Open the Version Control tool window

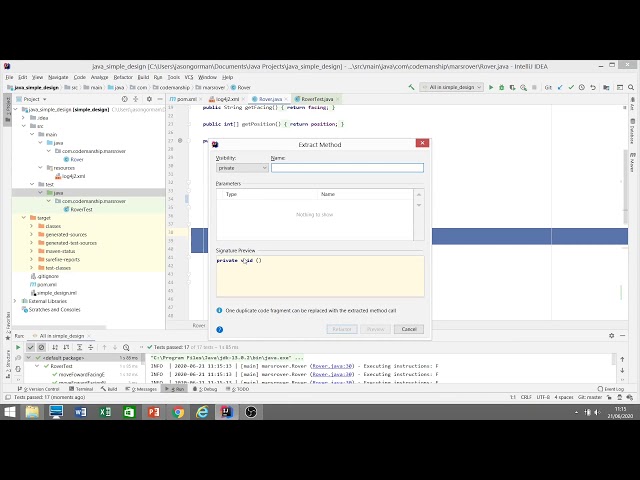39,389
